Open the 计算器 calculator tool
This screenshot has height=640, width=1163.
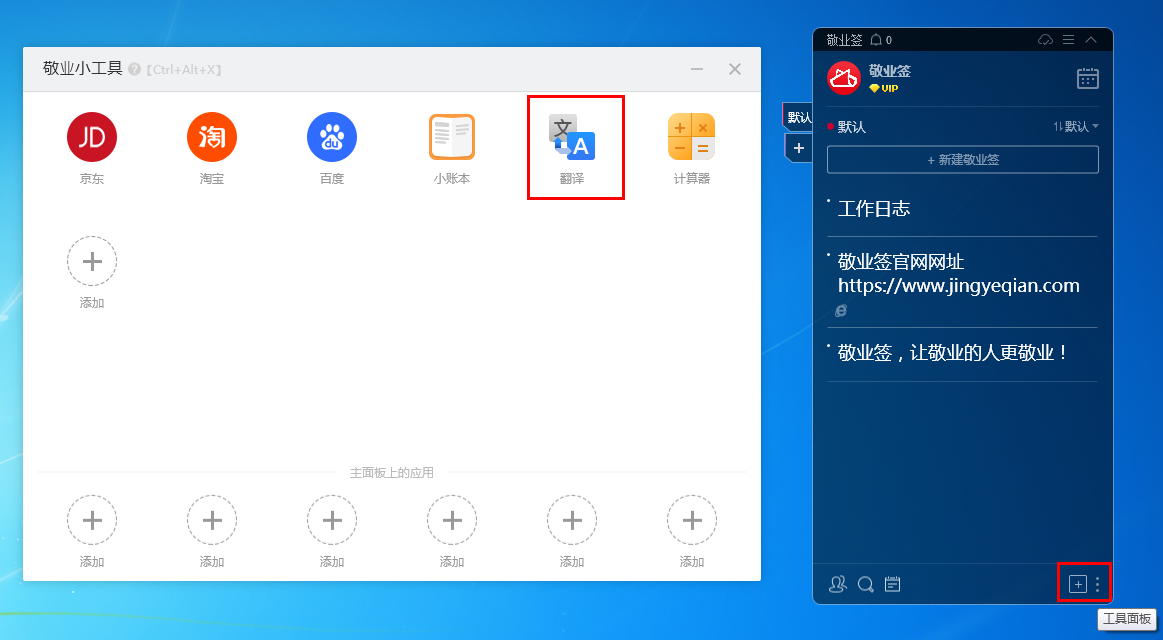[x=691, y=137]
